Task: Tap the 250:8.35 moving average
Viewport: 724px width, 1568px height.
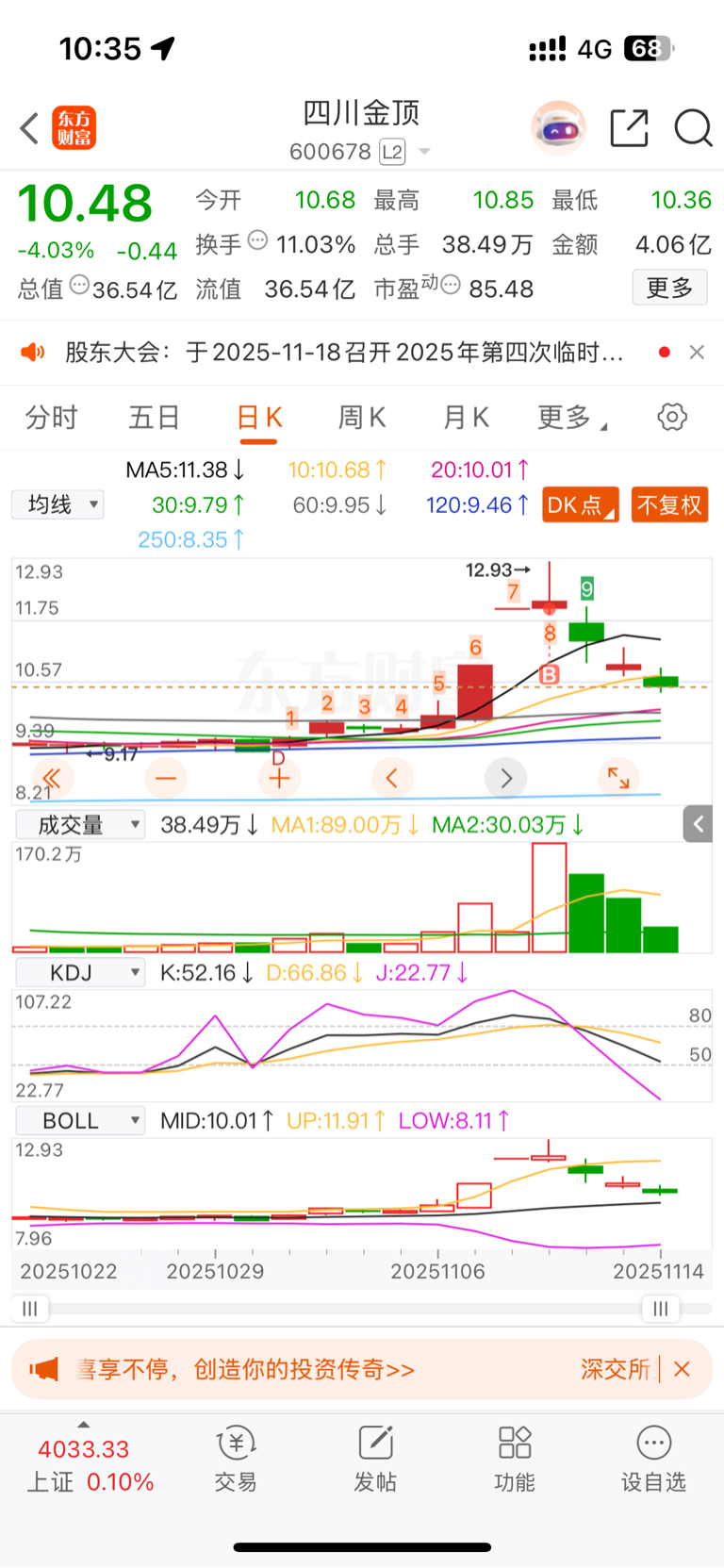Action: [x=191, y=539]
